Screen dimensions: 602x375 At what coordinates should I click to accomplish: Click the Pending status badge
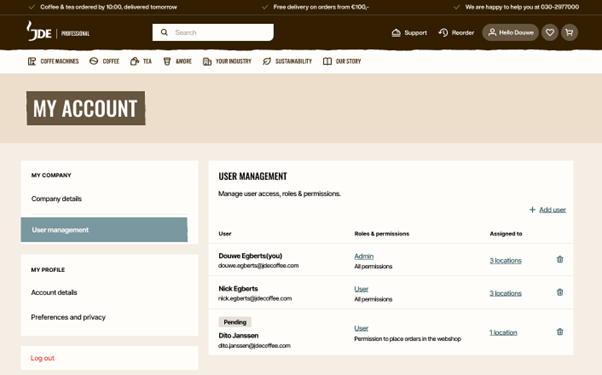[x=235, y=322]
